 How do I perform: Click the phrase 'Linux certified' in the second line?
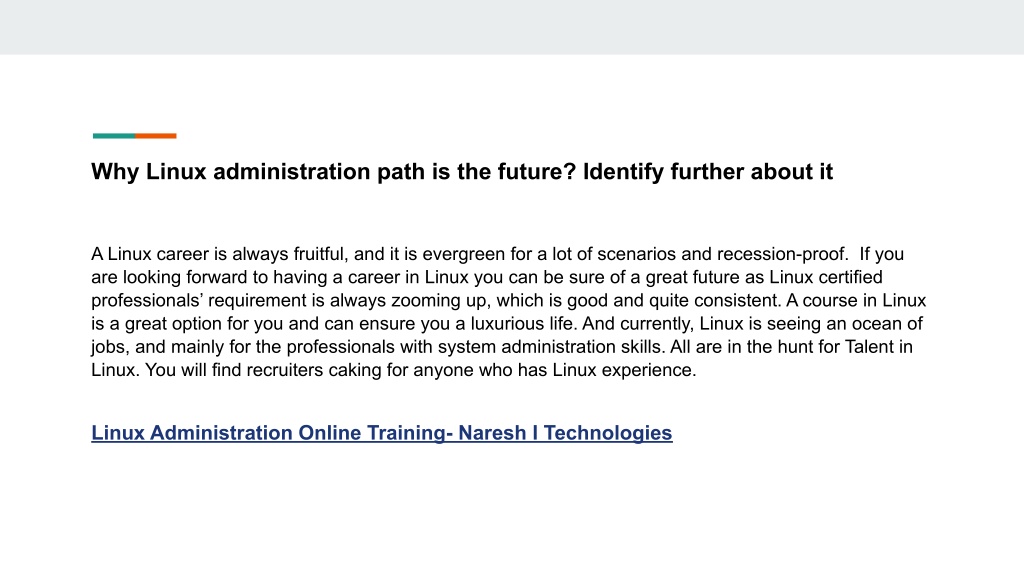(825, 277)
